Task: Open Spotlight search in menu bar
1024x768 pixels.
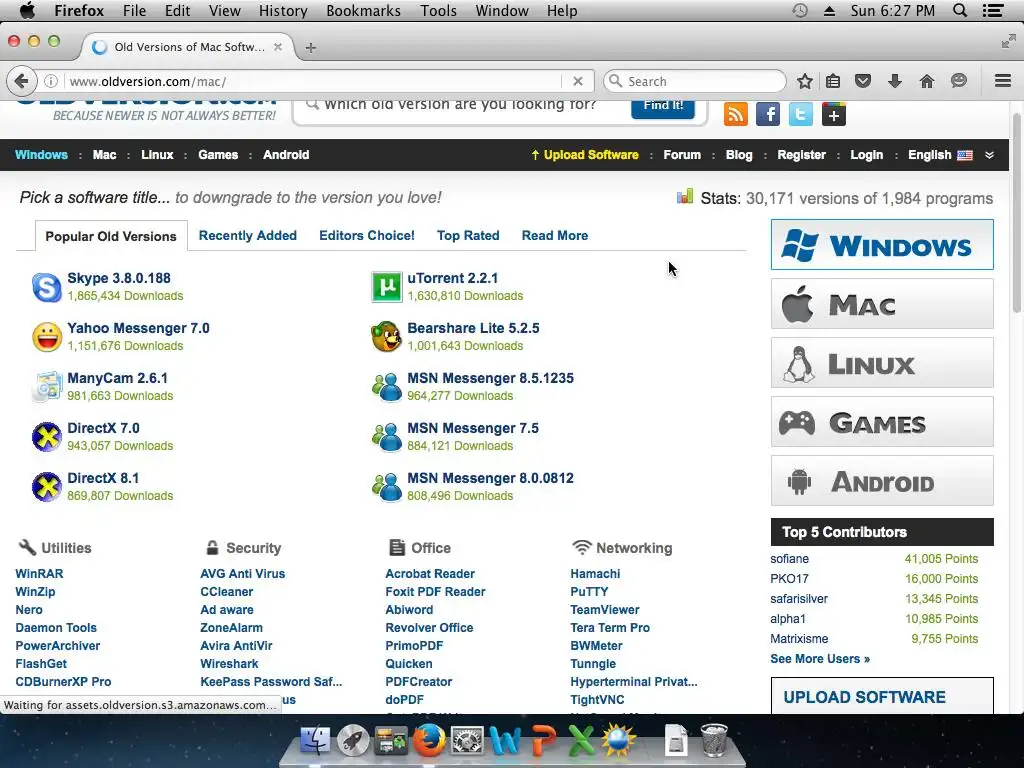Action: (x=960, y=10)
